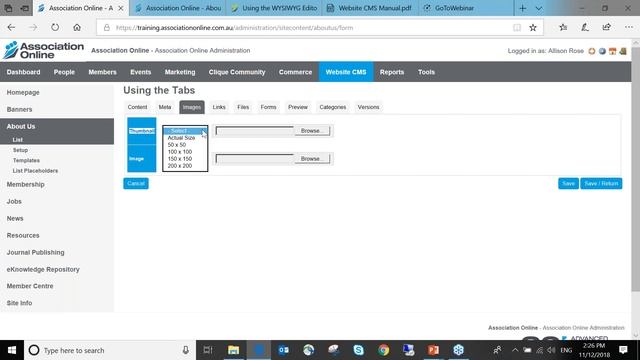
Task: Open Journal Publishing in the sidebar
Action: point(36,252)
